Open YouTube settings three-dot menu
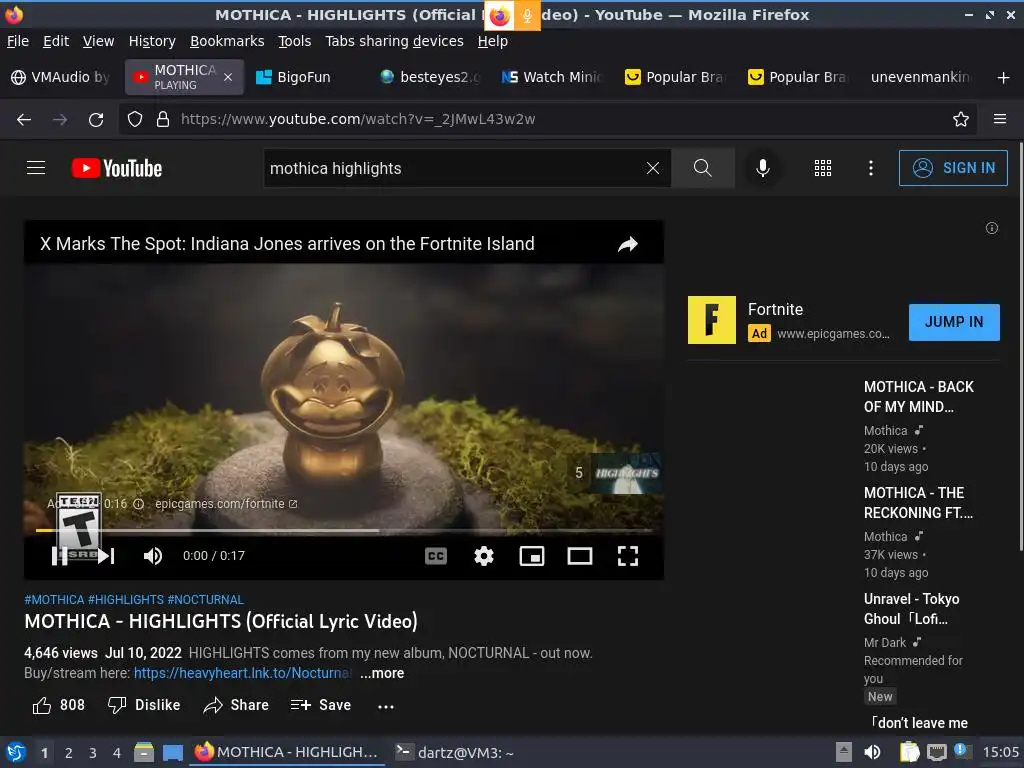Viewport: 1024px width, 768px height. coord(871,168)
